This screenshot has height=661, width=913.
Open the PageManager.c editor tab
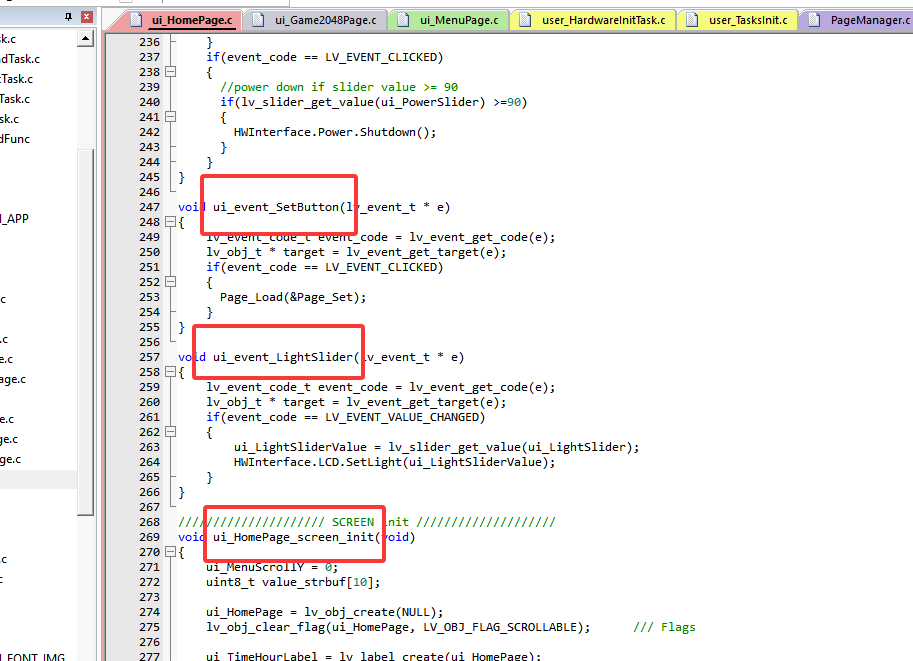pyautogui.click(x=860, y=20)
